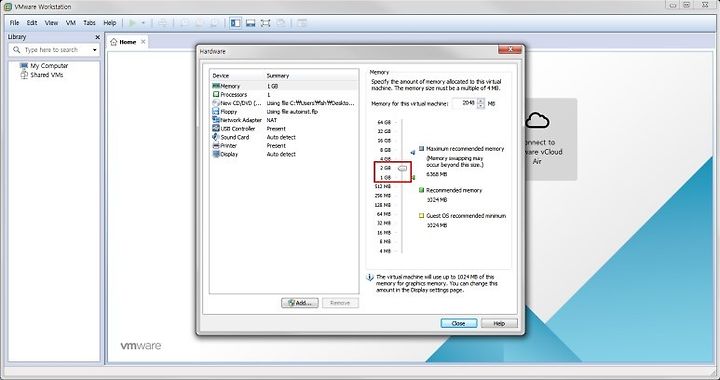The height and width of the screenshot is (380, 720).
Task: Select the New CD/DVD device icon
Action: [x=216, y=103]
